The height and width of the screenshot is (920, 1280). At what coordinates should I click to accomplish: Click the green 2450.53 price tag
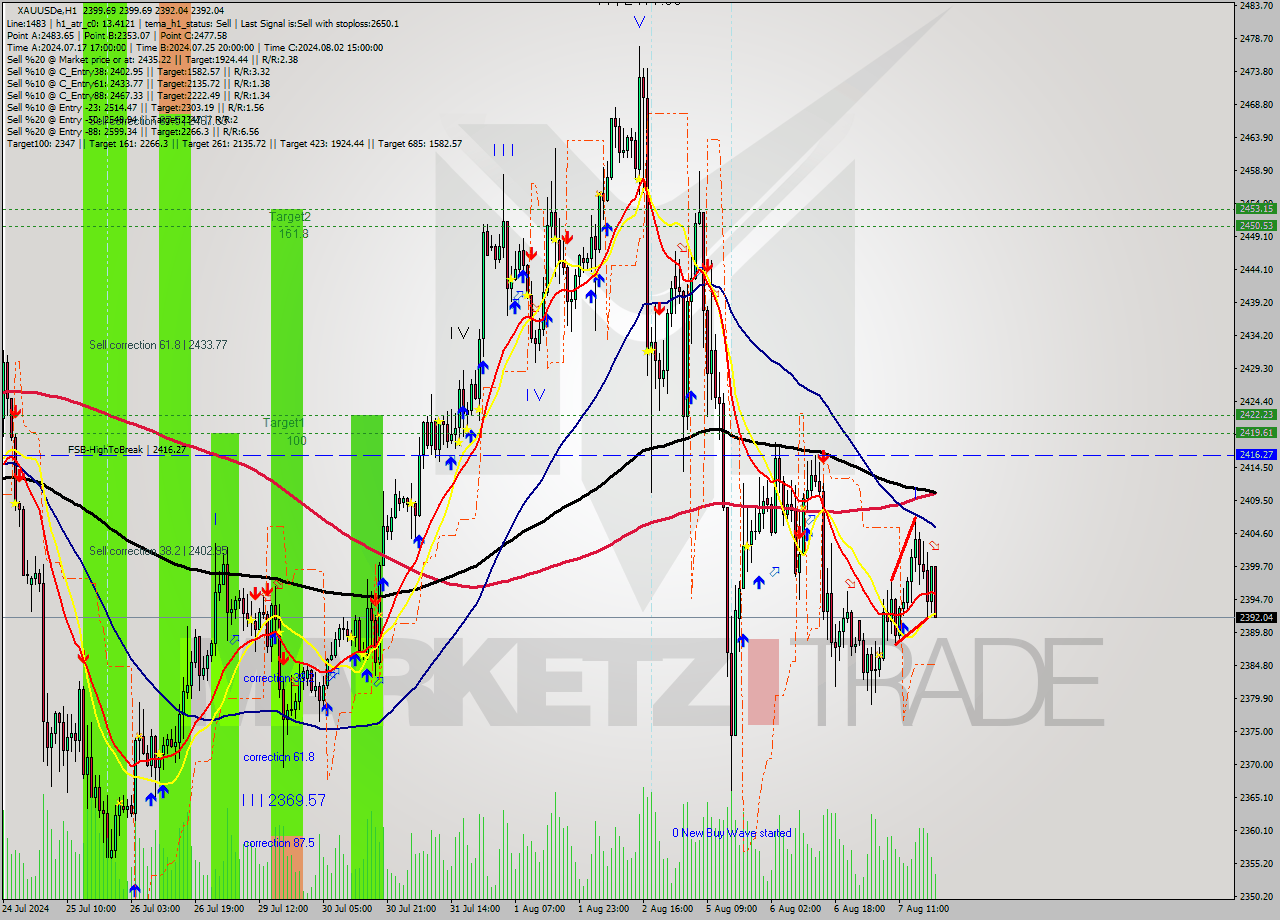coord(1256,225)
